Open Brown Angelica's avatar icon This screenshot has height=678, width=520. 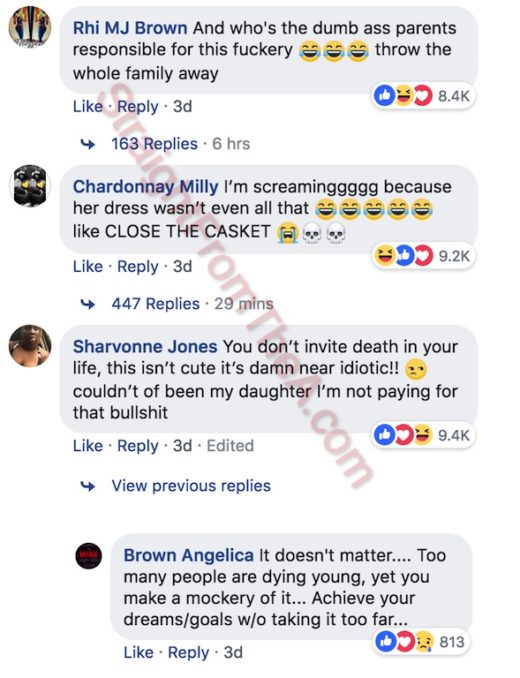click(89, 555)
